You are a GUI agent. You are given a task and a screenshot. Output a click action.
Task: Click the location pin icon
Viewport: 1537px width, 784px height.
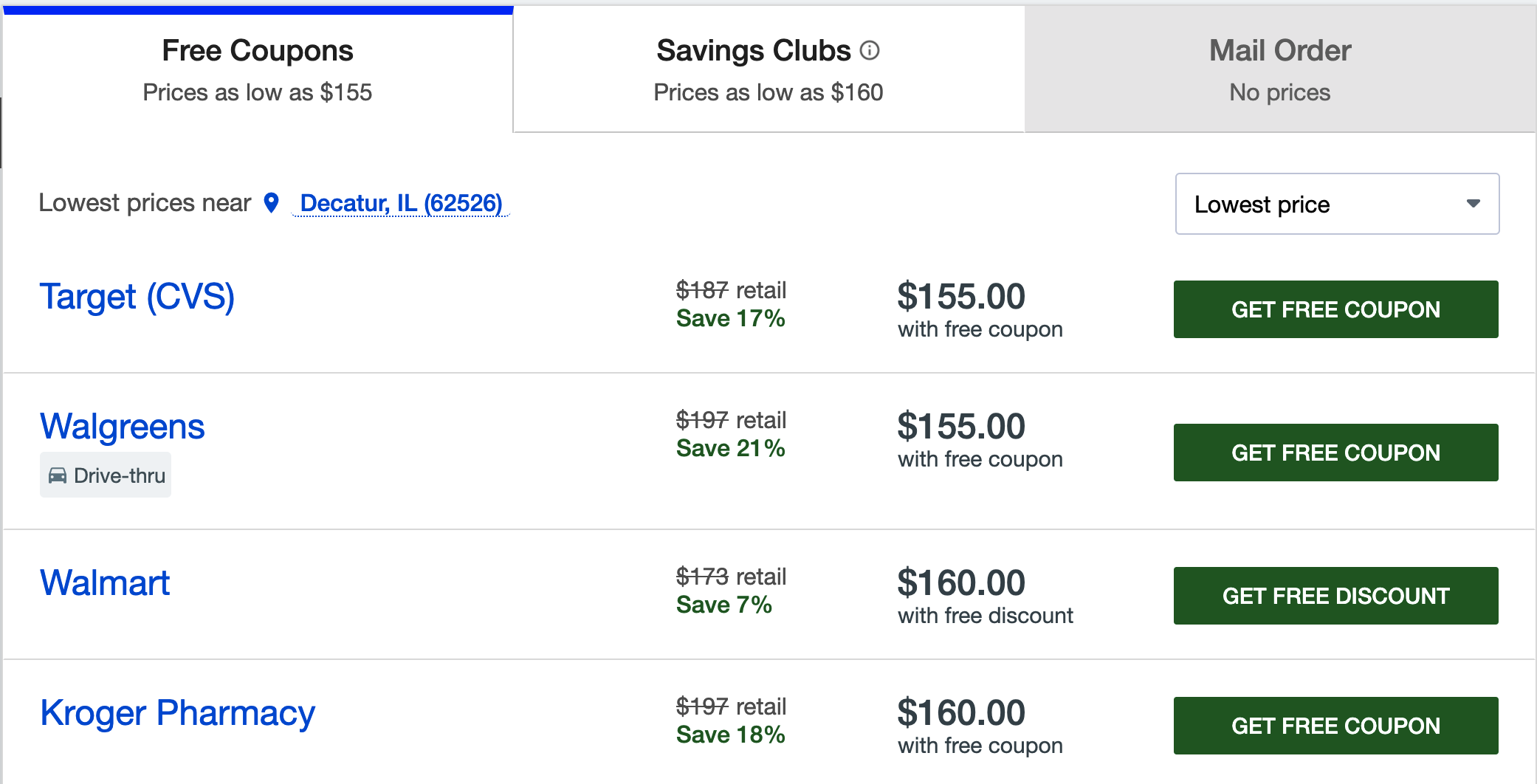272,202
